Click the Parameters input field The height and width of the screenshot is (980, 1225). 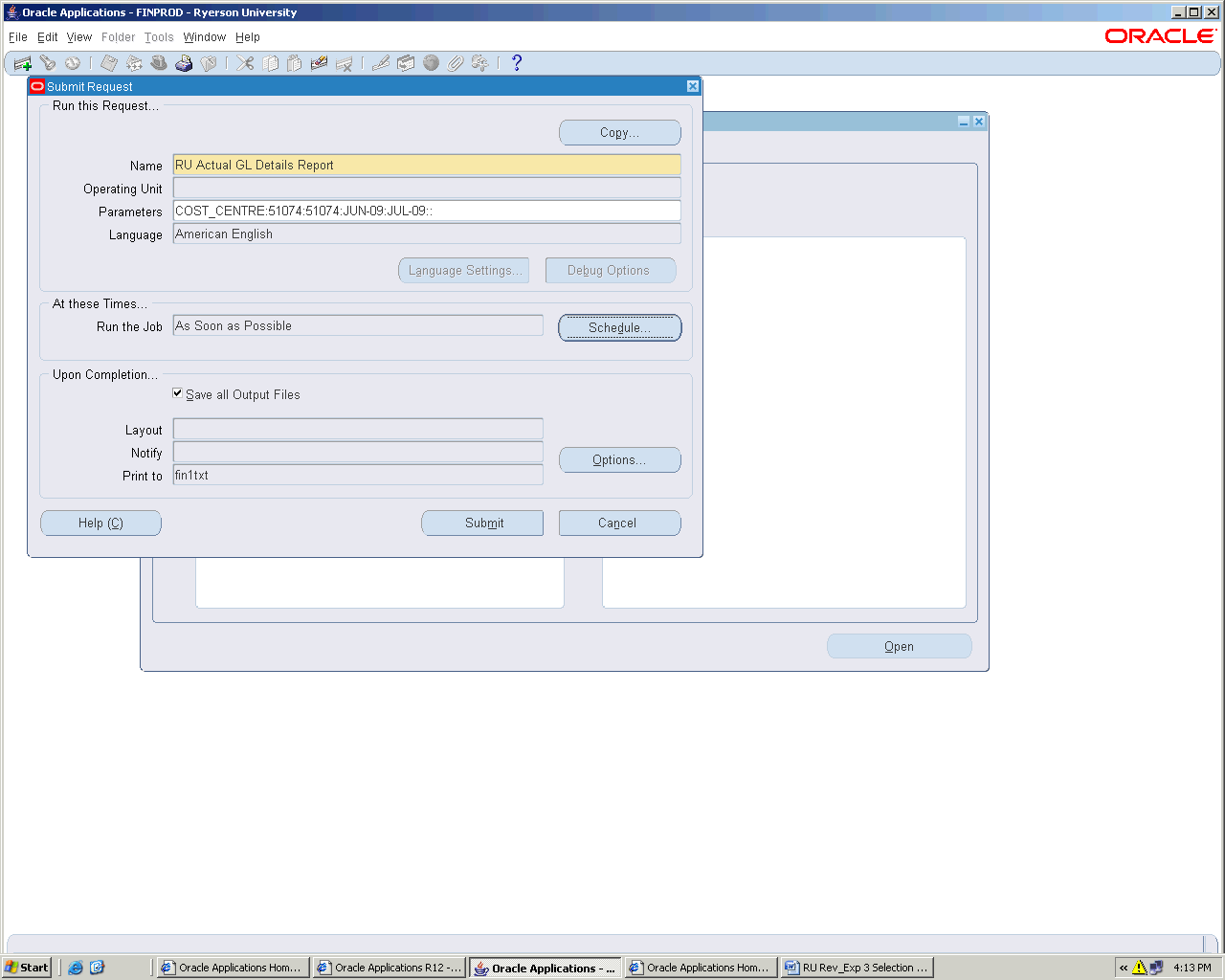pyautogui.click(x=426, y=212)
